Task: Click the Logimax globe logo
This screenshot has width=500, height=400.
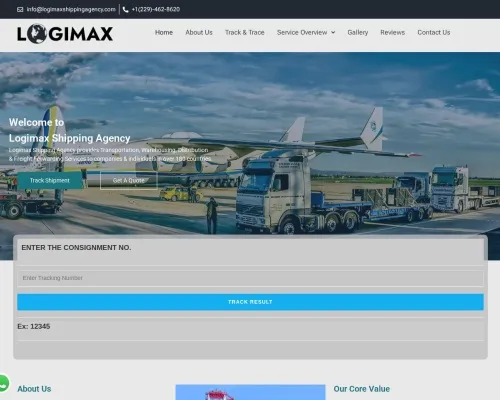Action: (65, 34)
